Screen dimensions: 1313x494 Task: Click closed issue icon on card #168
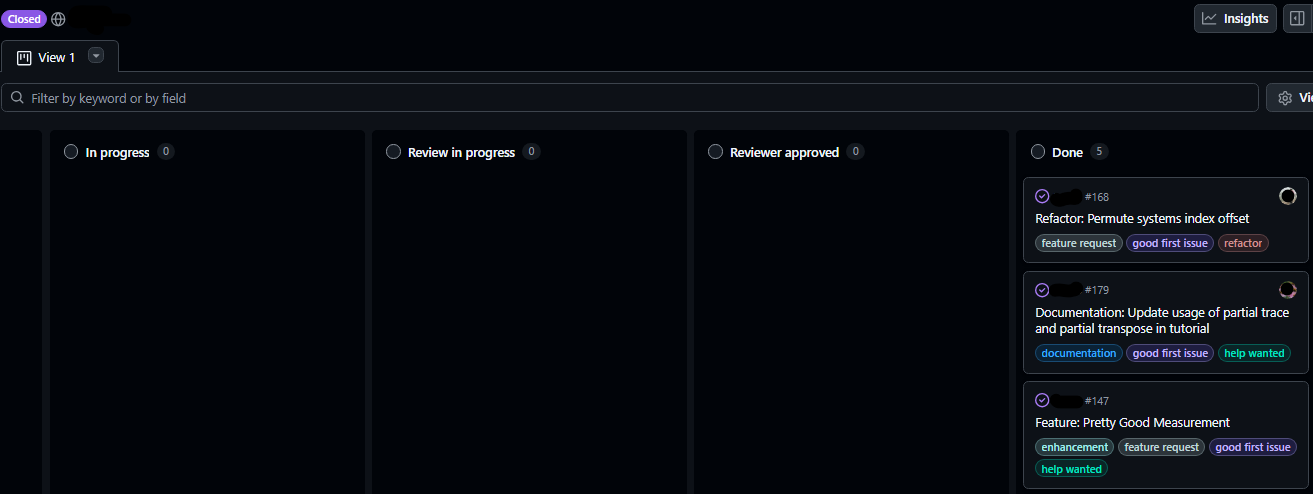[x=1042, y=196]
